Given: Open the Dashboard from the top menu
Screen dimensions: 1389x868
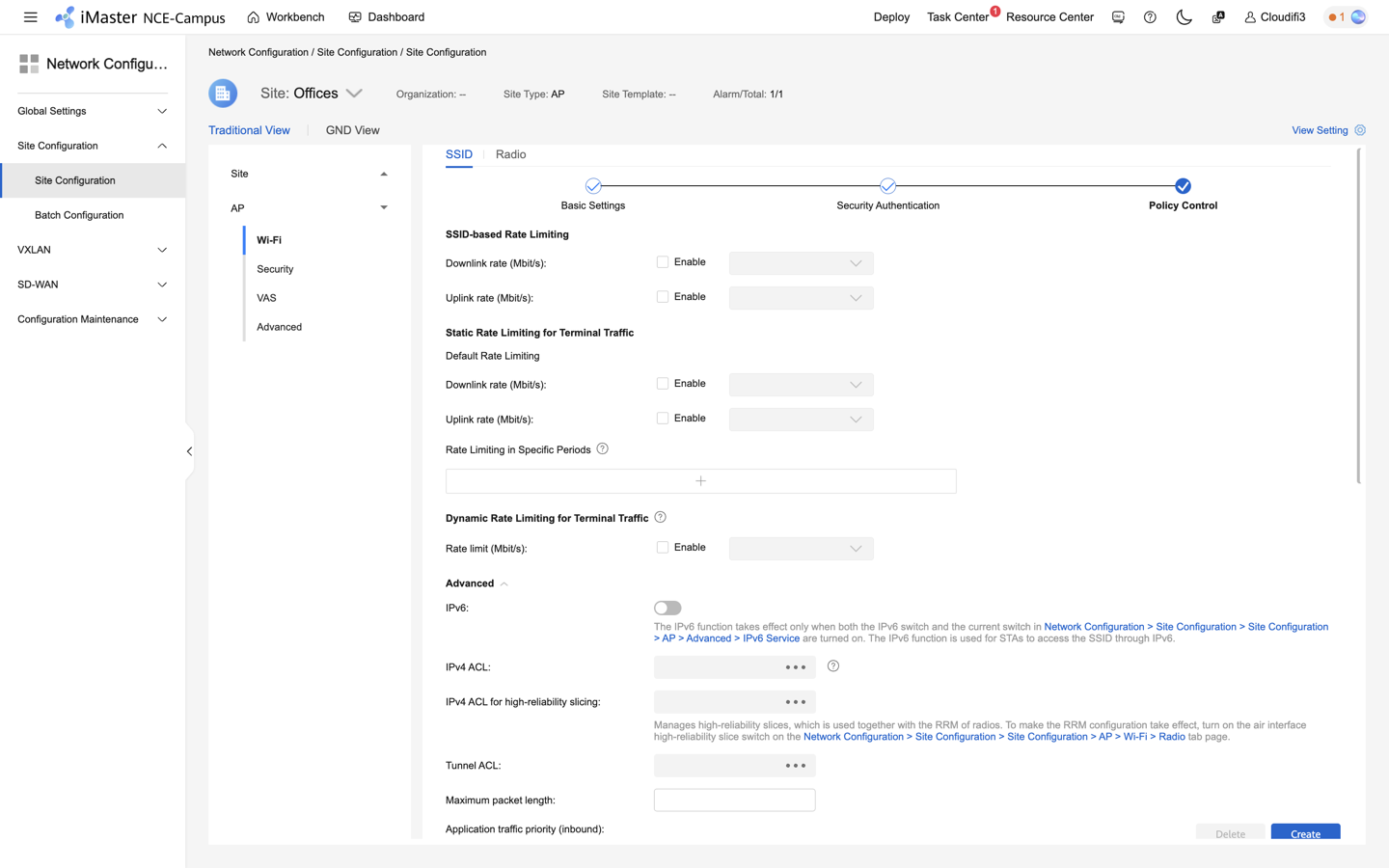Looking at the screenshot, I should (396, 16).
